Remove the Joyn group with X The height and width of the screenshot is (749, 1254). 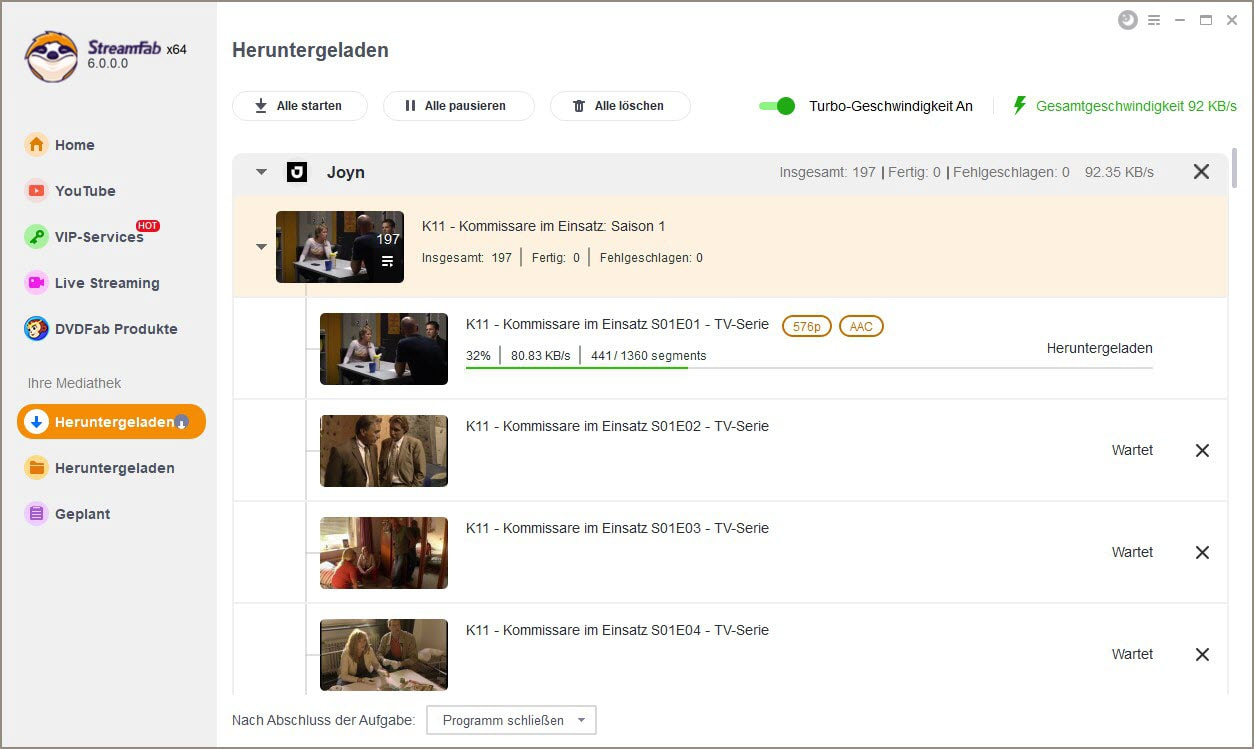click(1202, 172)
